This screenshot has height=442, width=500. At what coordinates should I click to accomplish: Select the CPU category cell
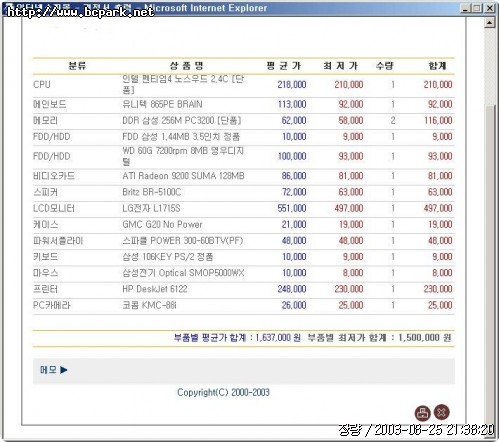tap(42, 85)
